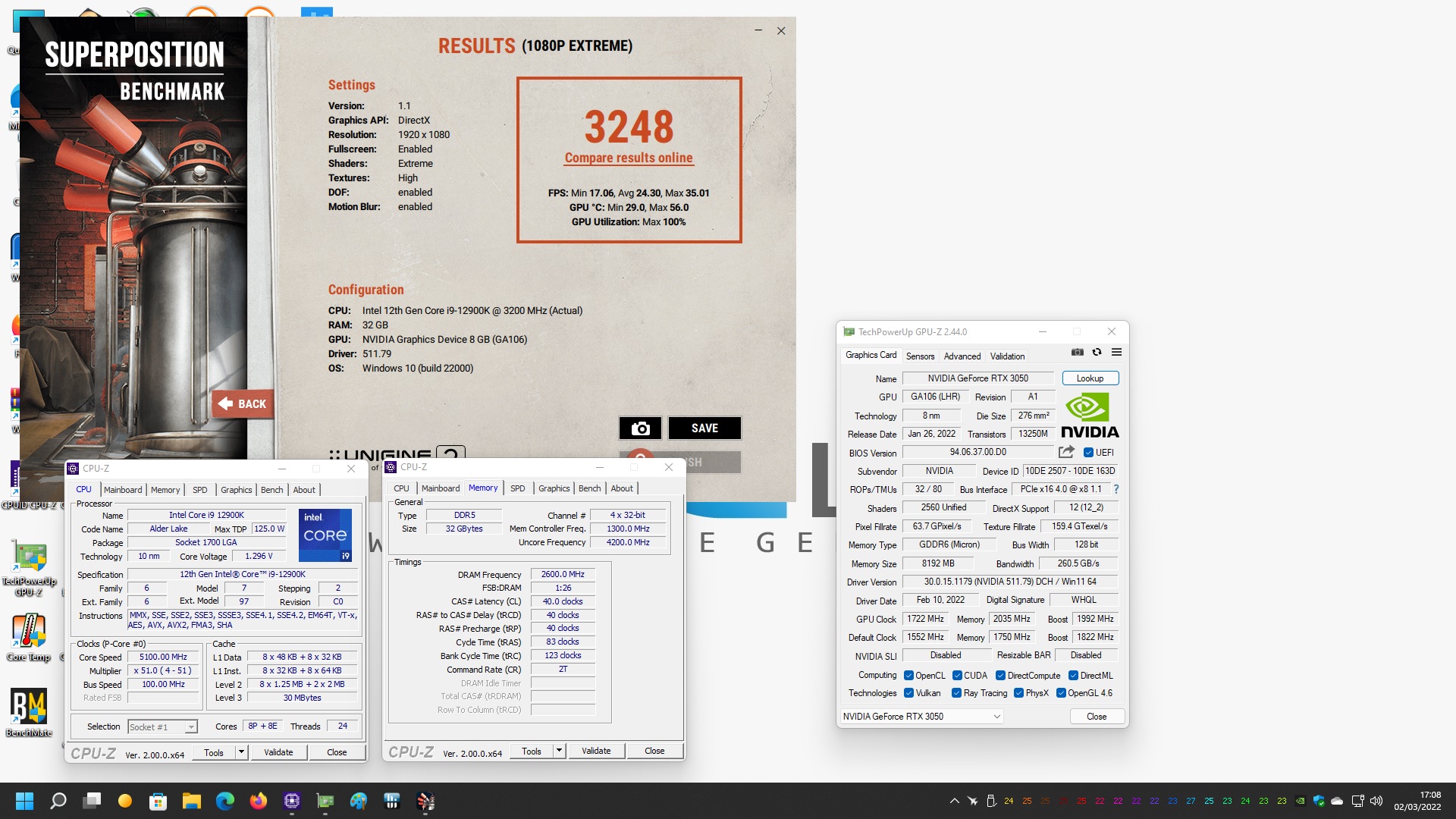Click the taskbar clock showing 17:08

coord(1417,801)
